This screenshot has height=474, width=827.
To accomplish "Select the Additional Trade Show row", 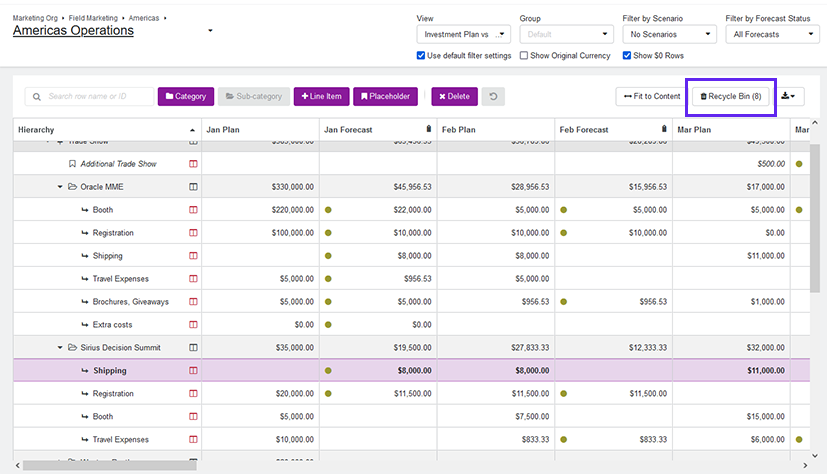I will click(x=411, y=164).
